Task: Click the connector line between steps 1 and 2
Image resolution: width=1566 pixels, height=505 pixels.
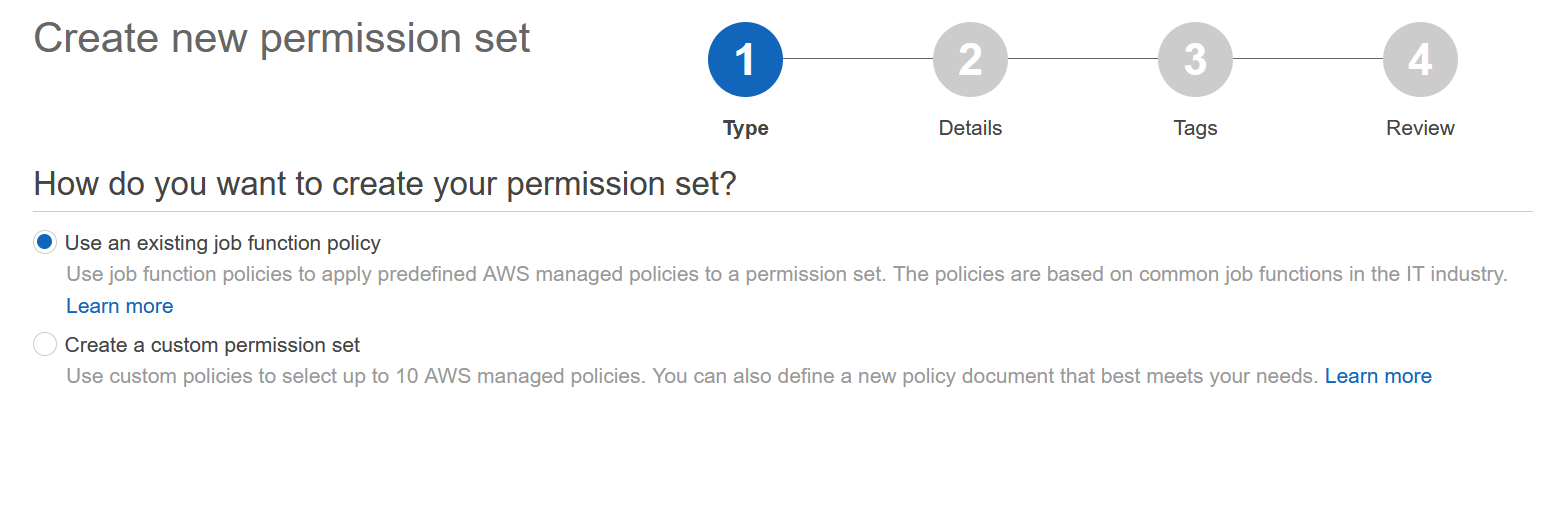Action: tap(858, 59)
